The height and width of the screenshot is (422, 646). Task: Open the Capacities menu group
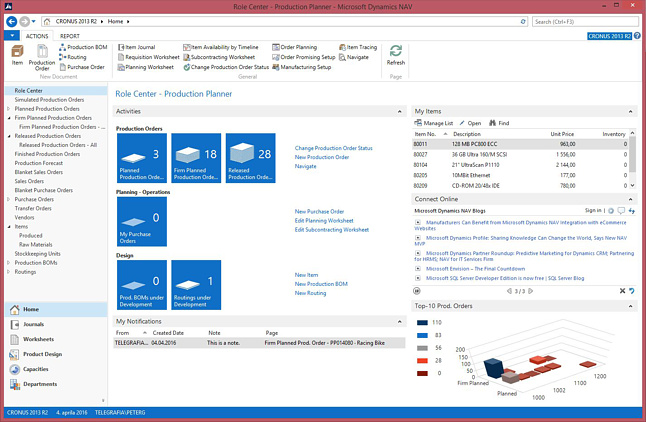click(x=56, y=369)
